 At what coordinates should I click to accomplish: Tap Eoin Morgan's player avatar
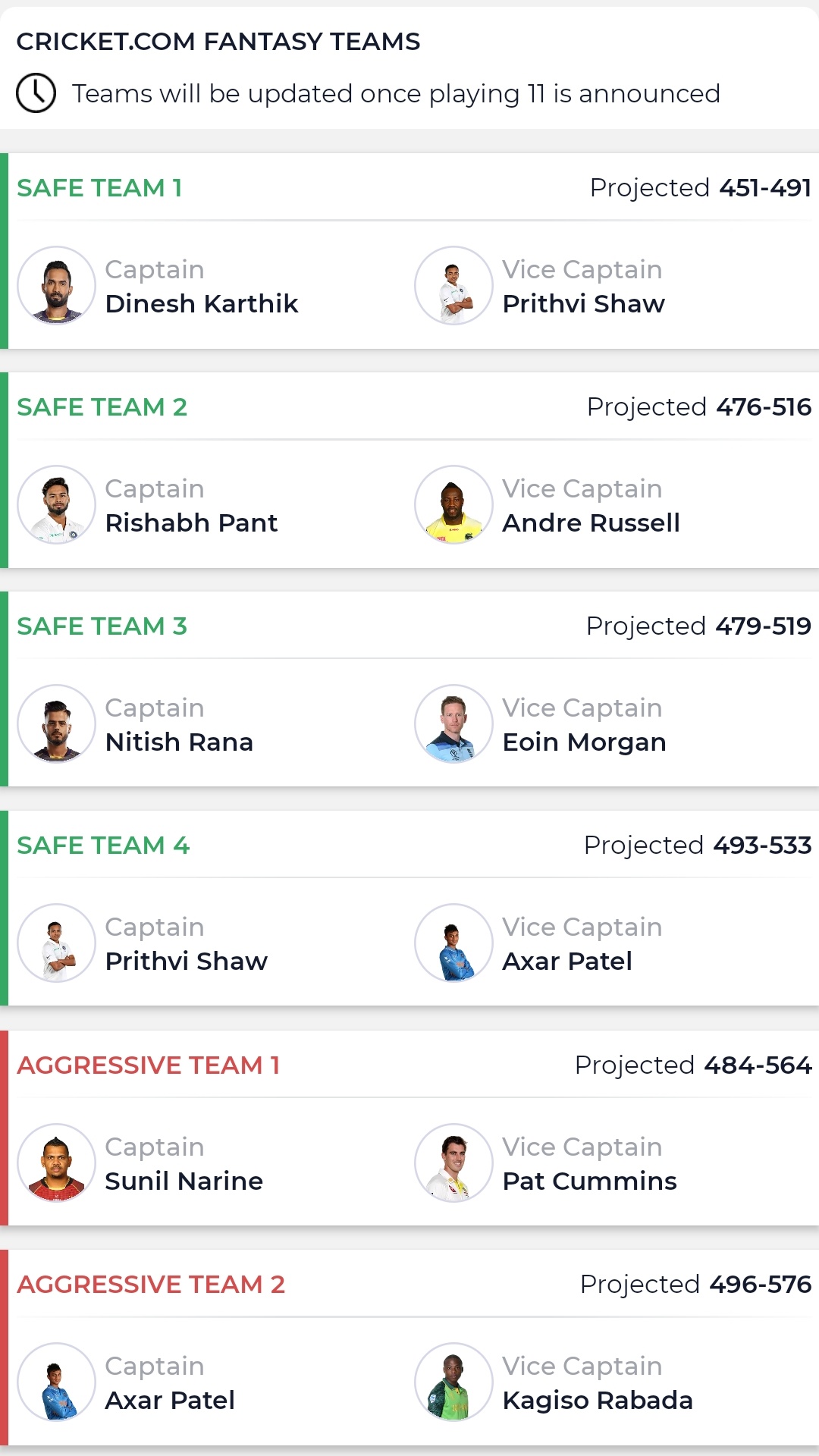pyautogui.click(x=453, y=723)
